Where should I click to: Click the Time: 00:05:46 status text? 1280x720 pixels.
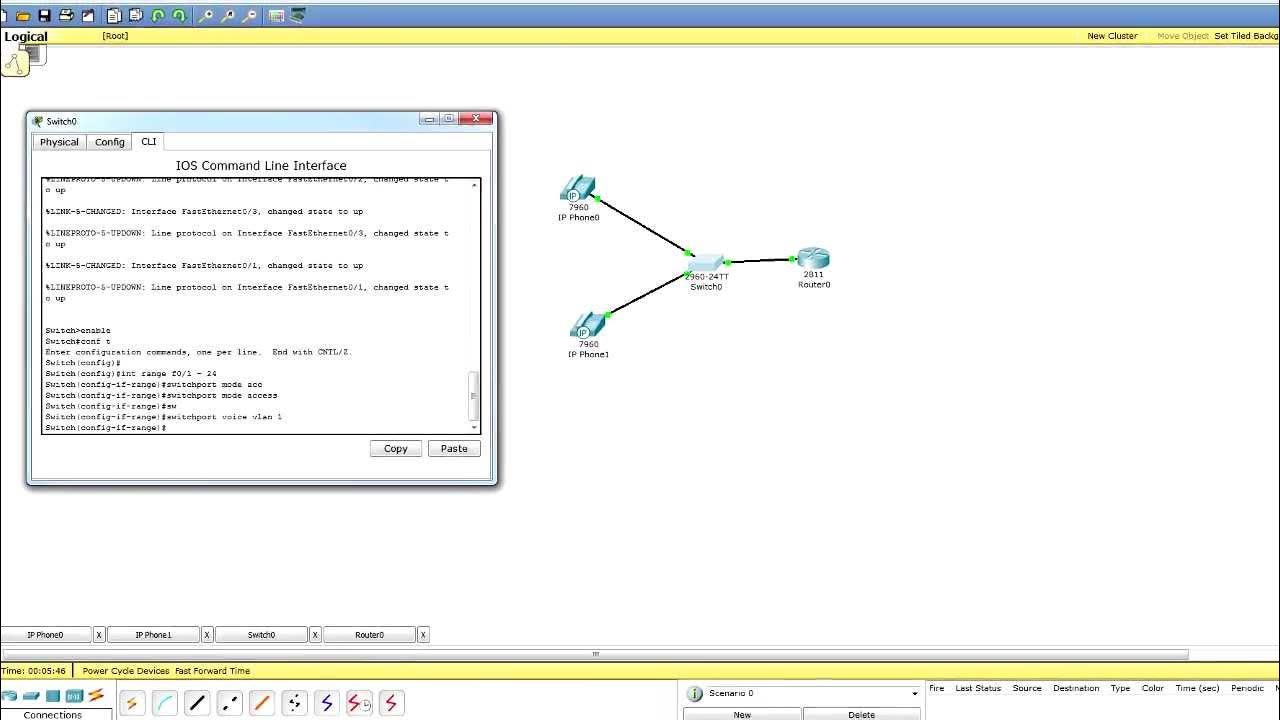pos(34,671)
